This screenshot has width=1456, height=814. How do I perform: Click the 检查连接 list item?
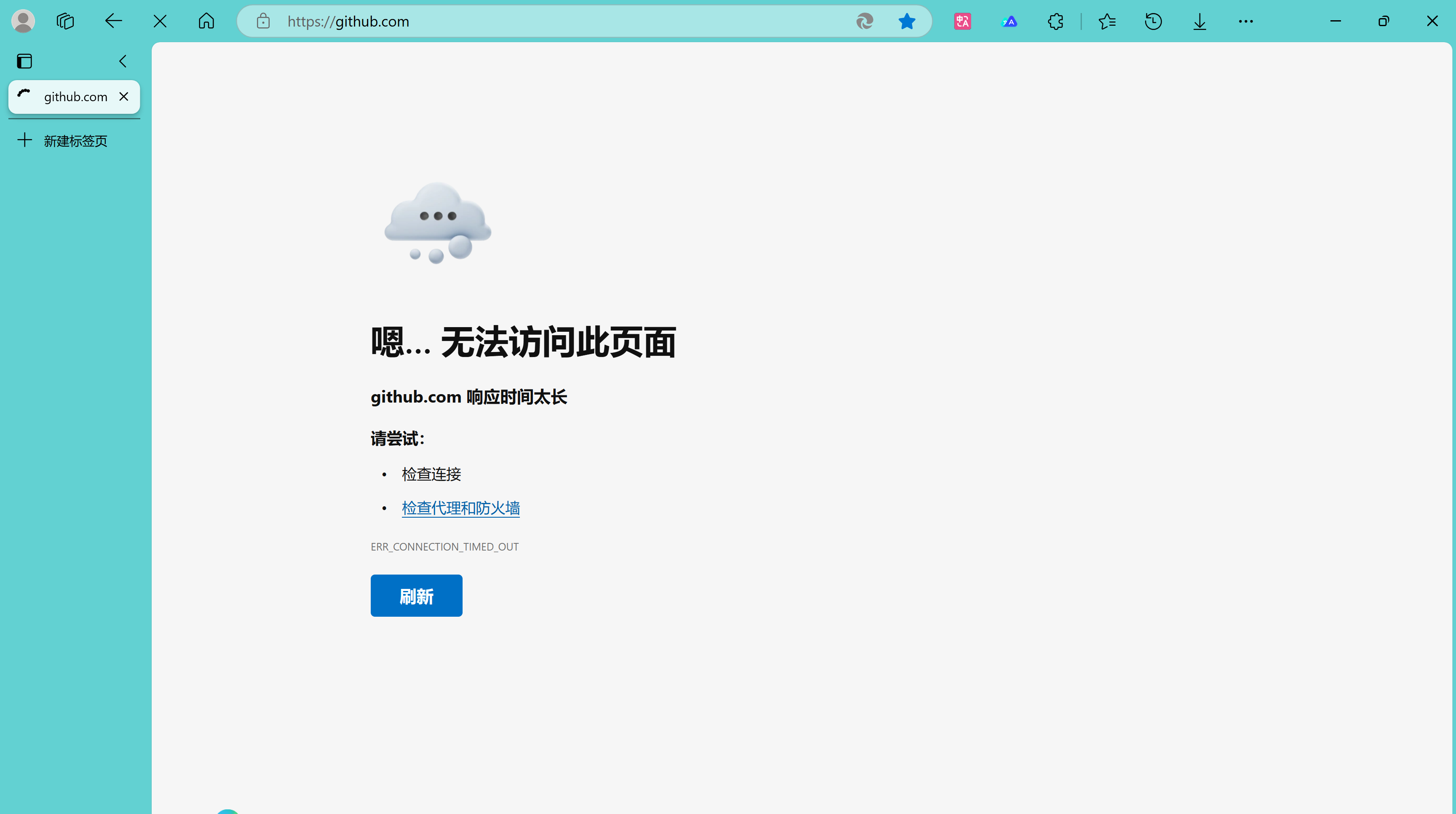pos(431,474)
